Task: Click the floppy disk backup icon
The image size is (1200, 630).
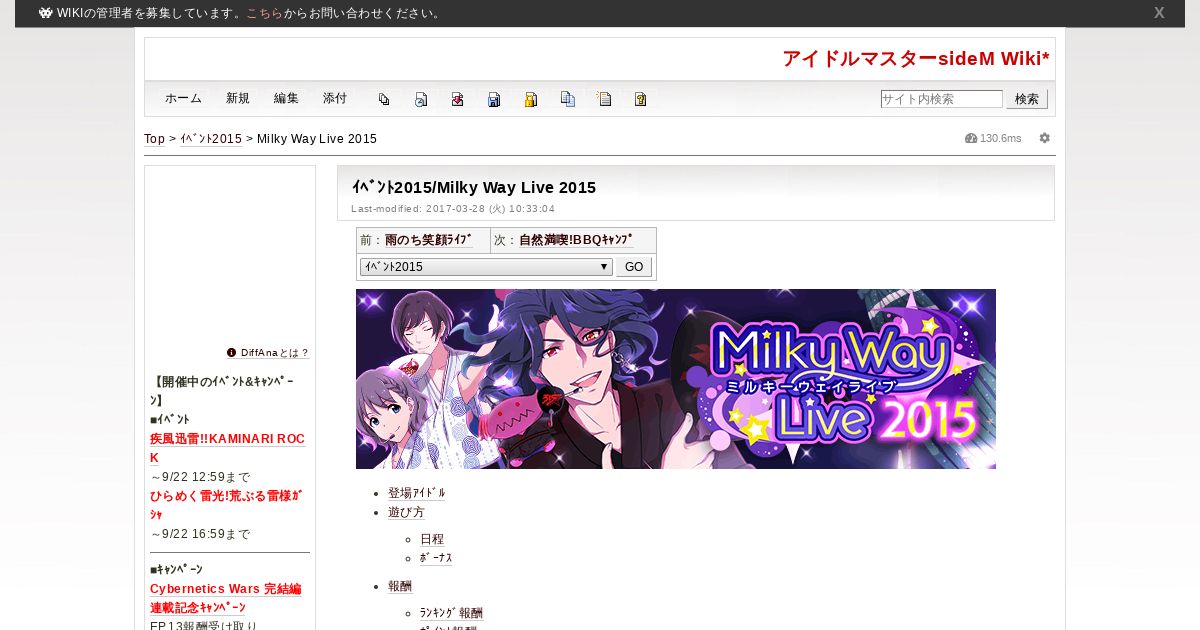Action: pyautogui.click(x=494, y=99)
